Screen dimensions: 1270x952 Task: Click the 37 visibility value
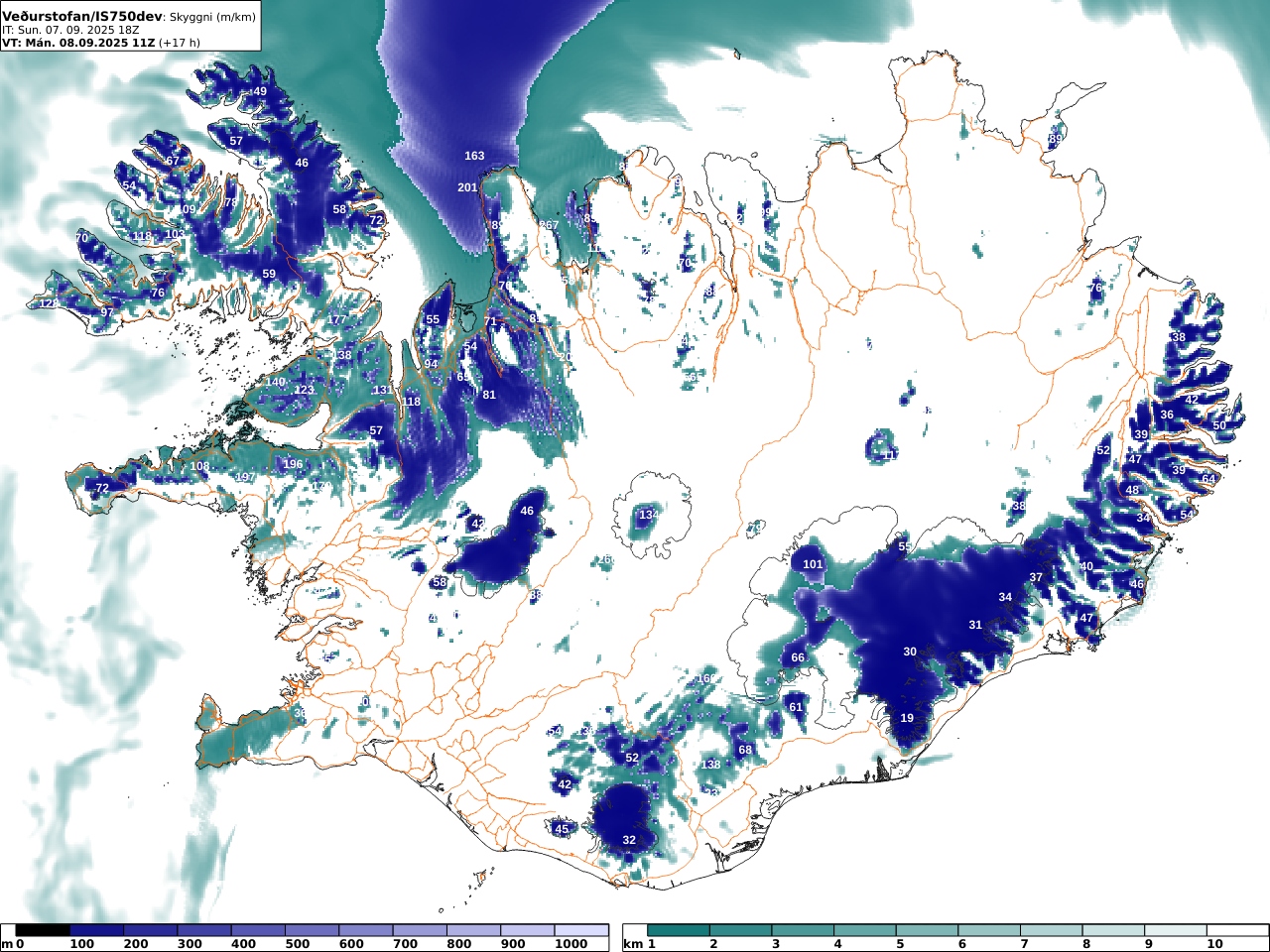tap(1036, 577)
